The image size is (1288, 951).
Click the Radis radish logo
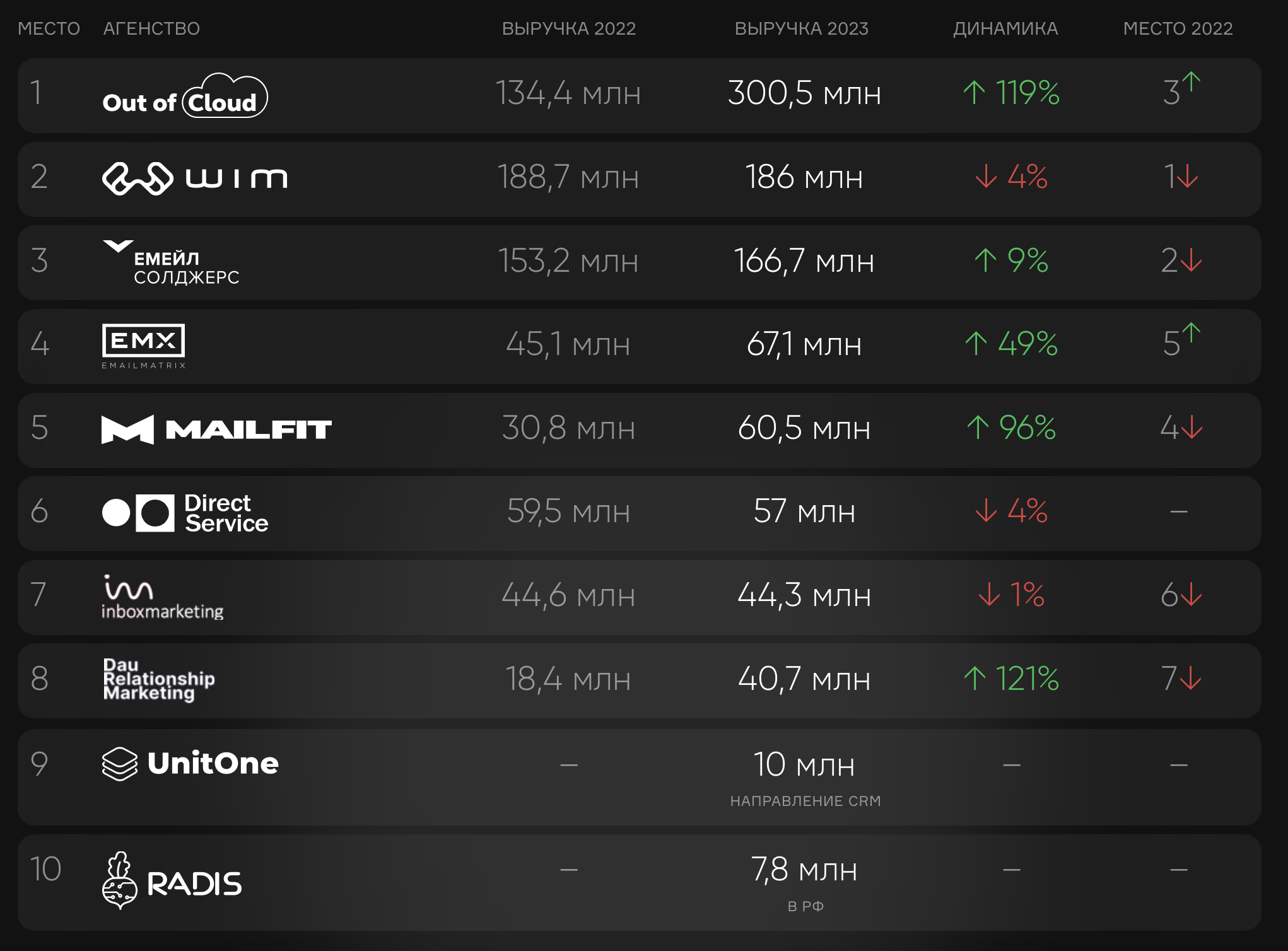172,880
